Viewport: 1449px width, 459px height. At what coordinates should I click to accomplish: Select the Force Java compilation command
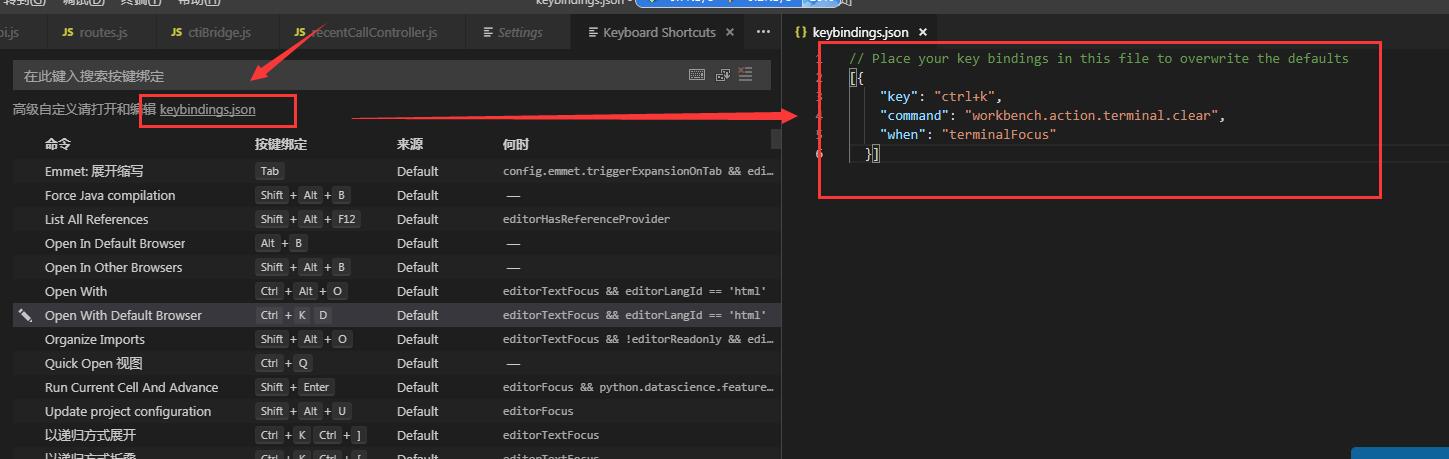[110, 195]
